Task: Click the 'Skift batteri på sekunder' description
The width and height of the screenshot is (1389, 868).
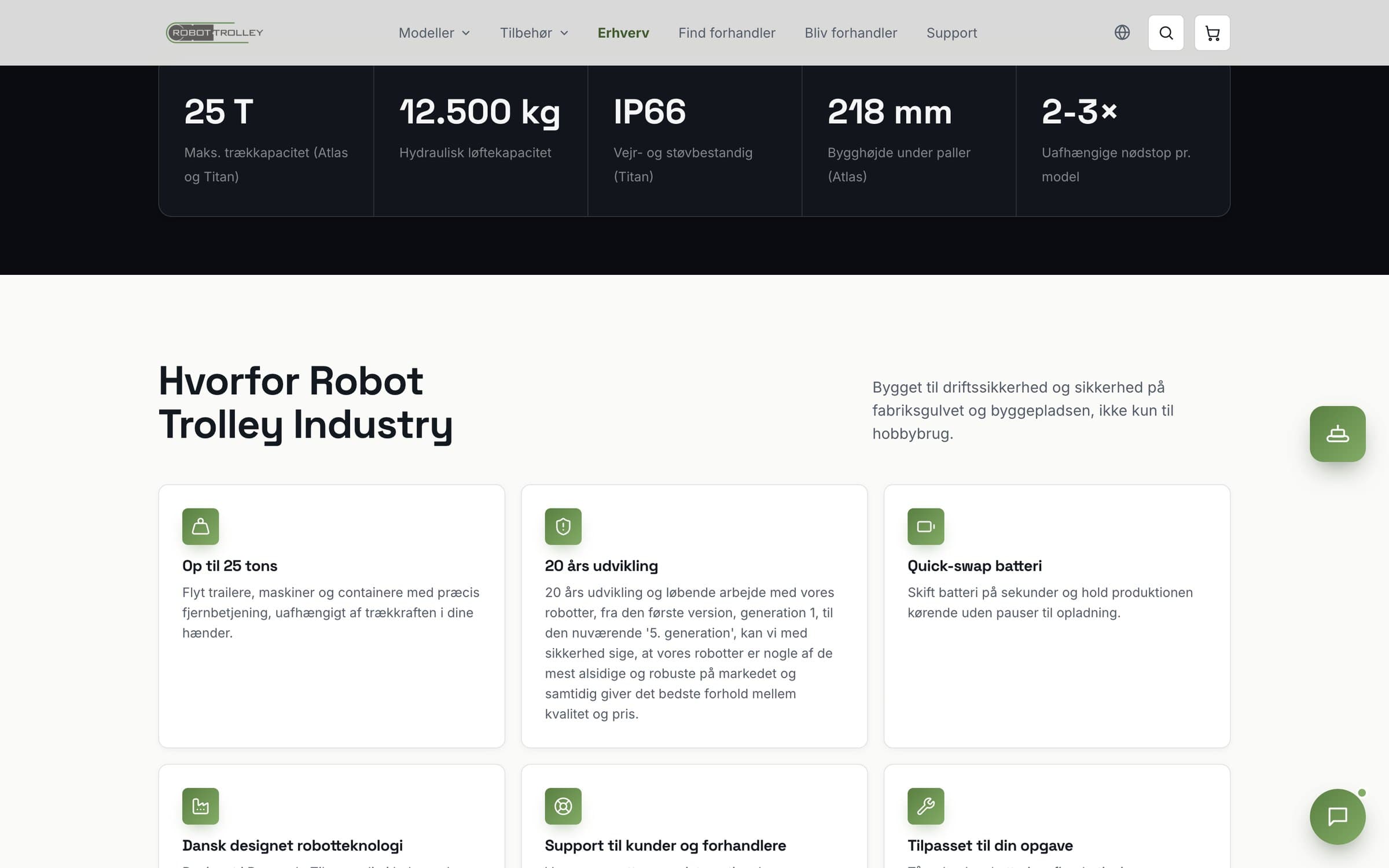Action: pyautogui.click(x=1050, y=602)
